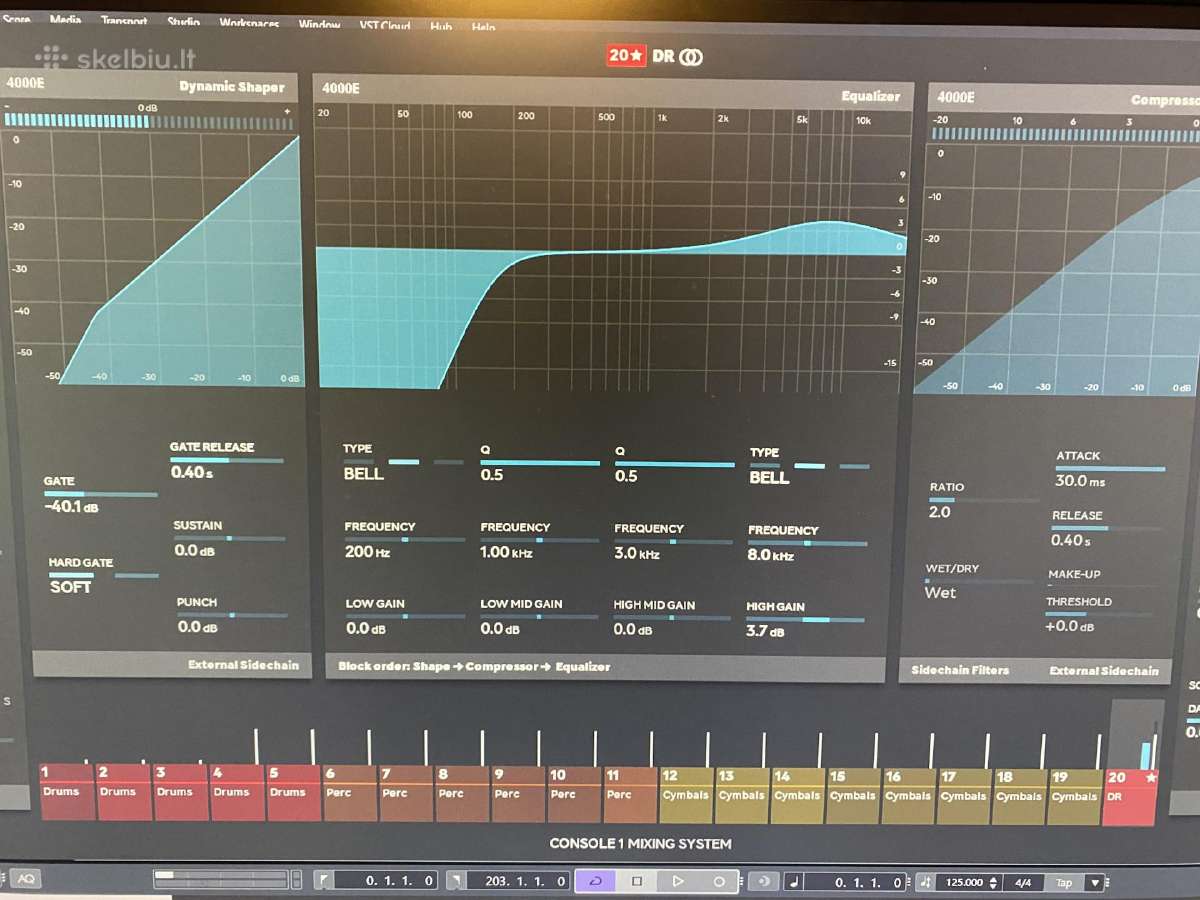This screenshot has height=900, width=1200.
Task: Click the HIGH GAIN slider at 3.7 dB
Action: [806, 620]
